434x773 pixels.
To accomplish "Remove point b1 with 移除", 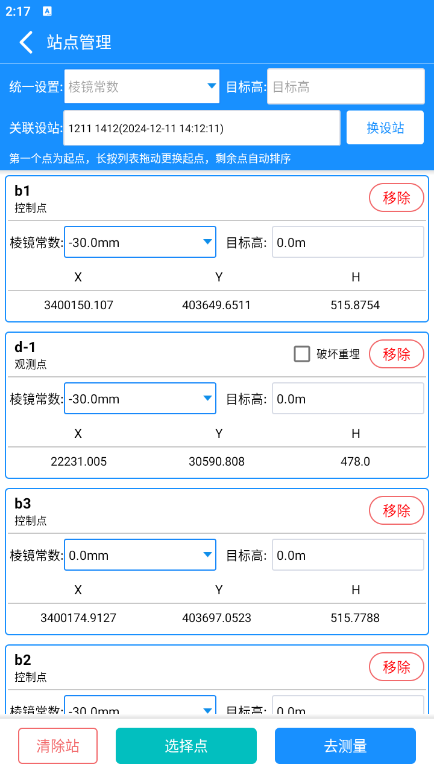I will (397, 198).
